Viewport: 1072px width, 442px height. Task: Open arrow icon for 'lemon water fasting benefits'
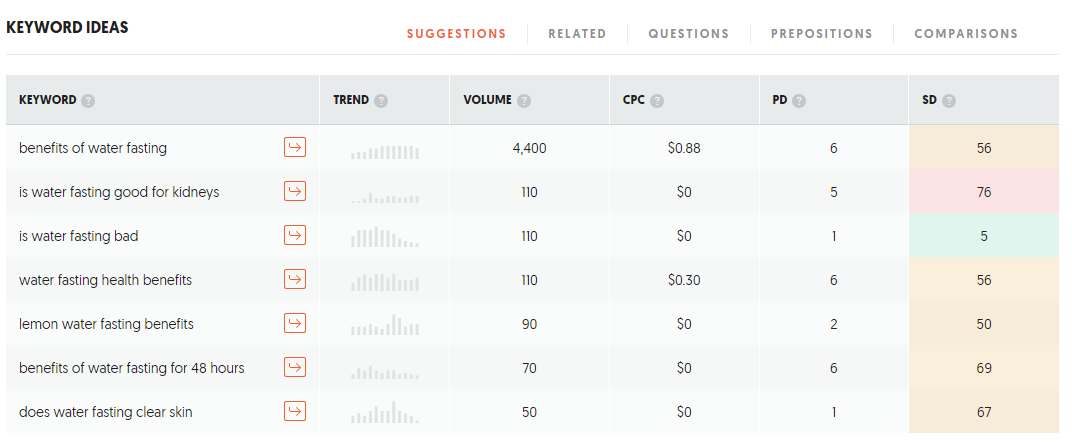(295, 323)
